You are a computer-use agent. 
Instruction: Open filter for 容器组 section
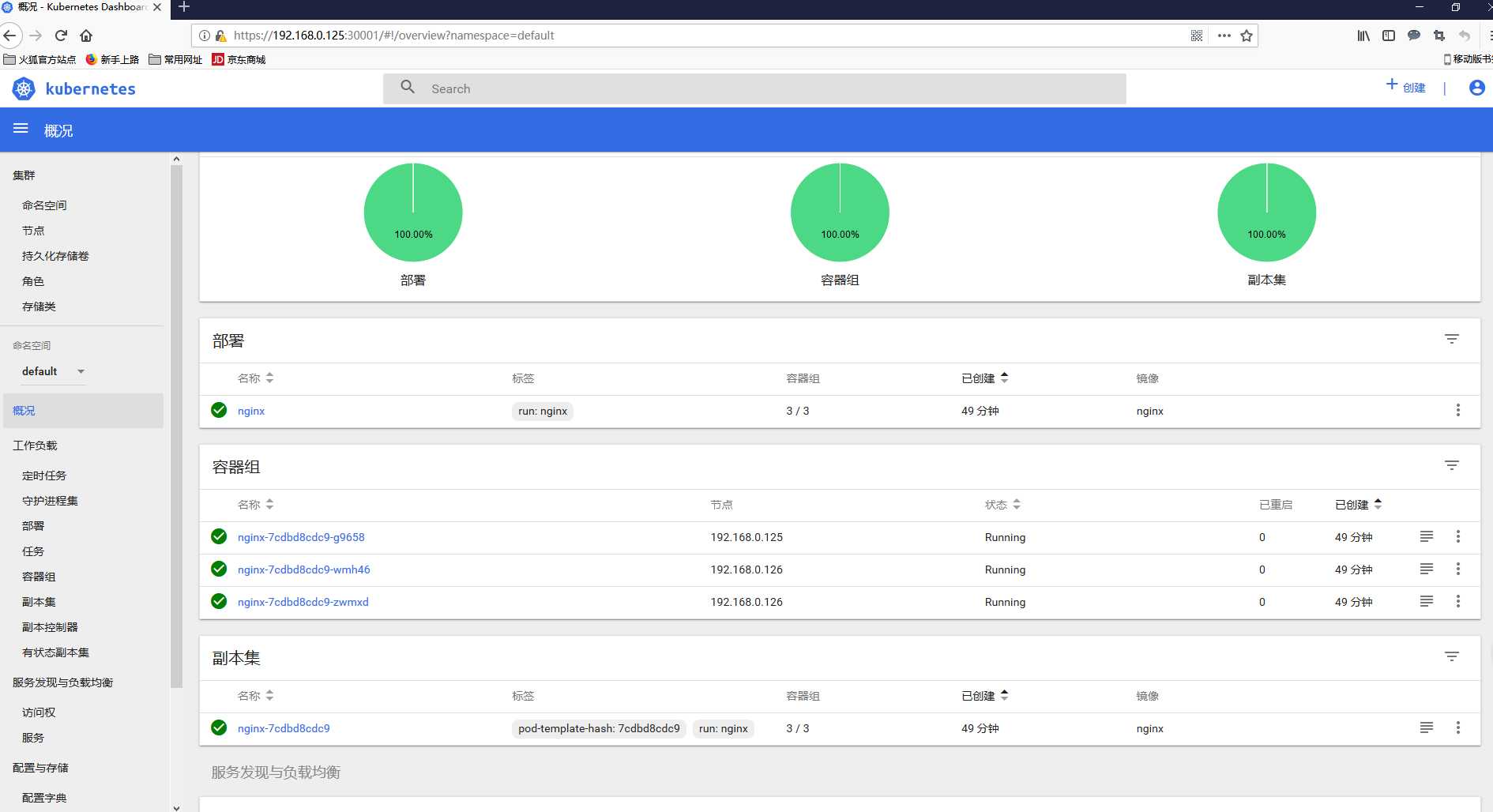[x=1451, y=465]
